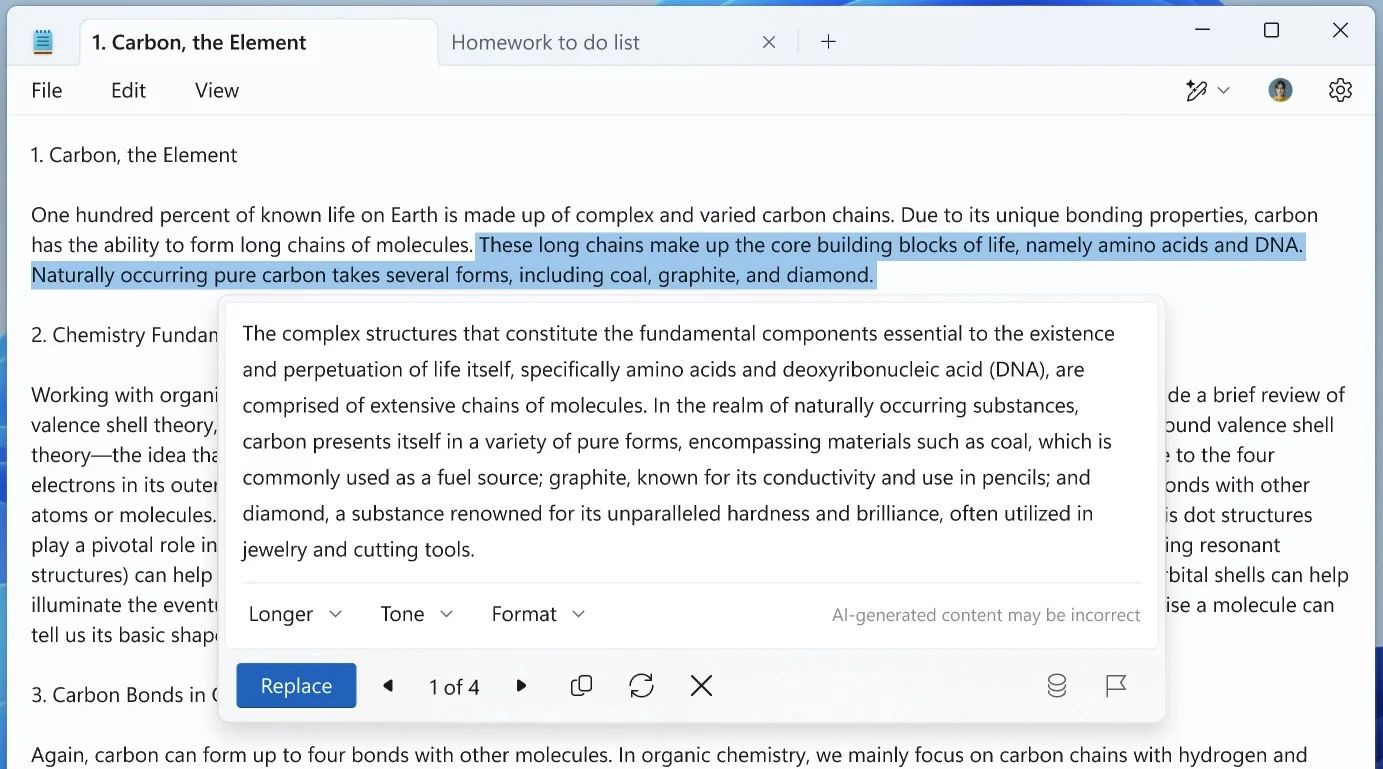This screenshot has width=1383, height=769.
Task: Add a new tab with plus button
Action: tap(828, 42)
